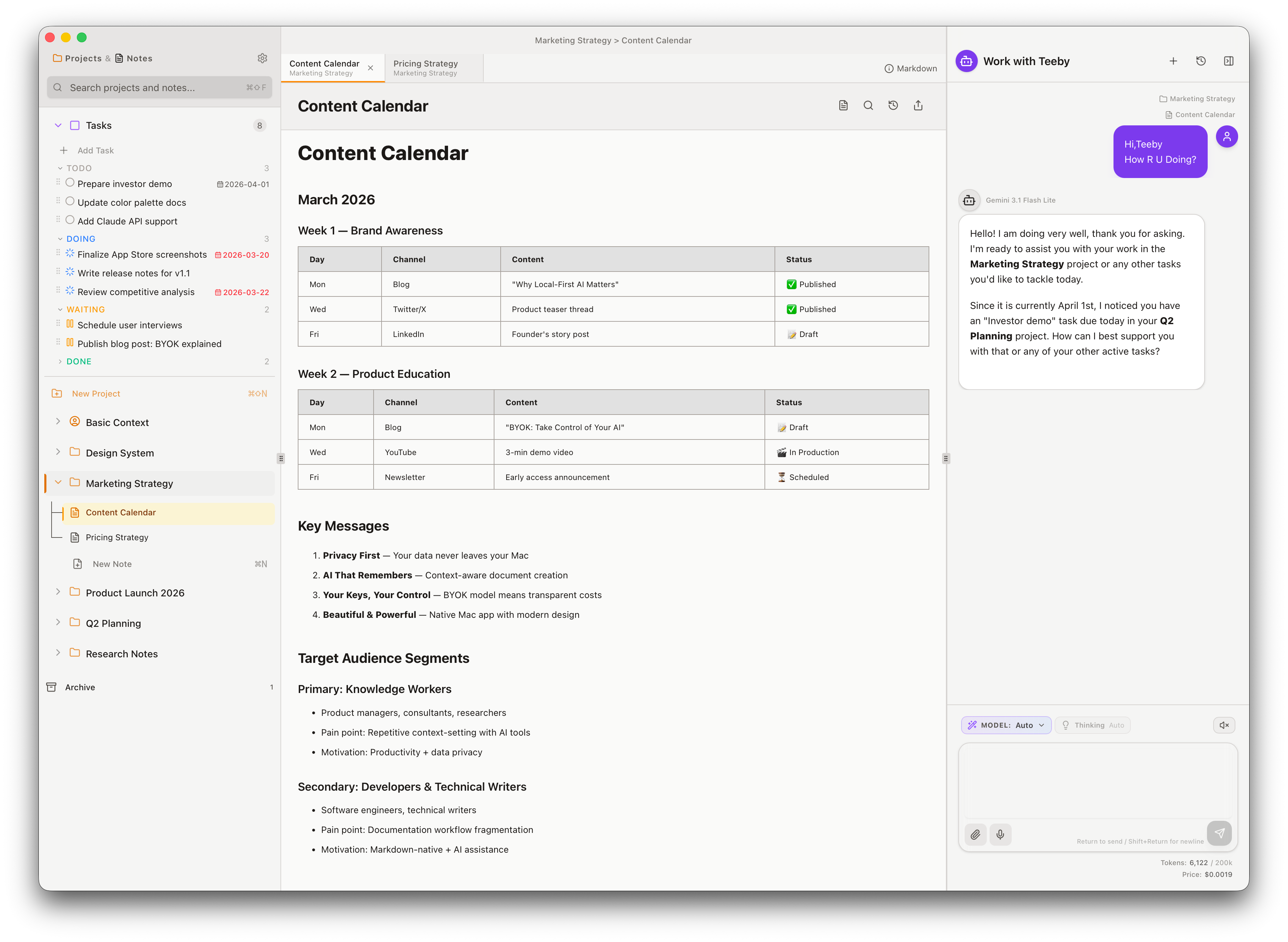Click the Markdown info icon
This screenshot has width=1288, height=942.
(x=888, y=69)
